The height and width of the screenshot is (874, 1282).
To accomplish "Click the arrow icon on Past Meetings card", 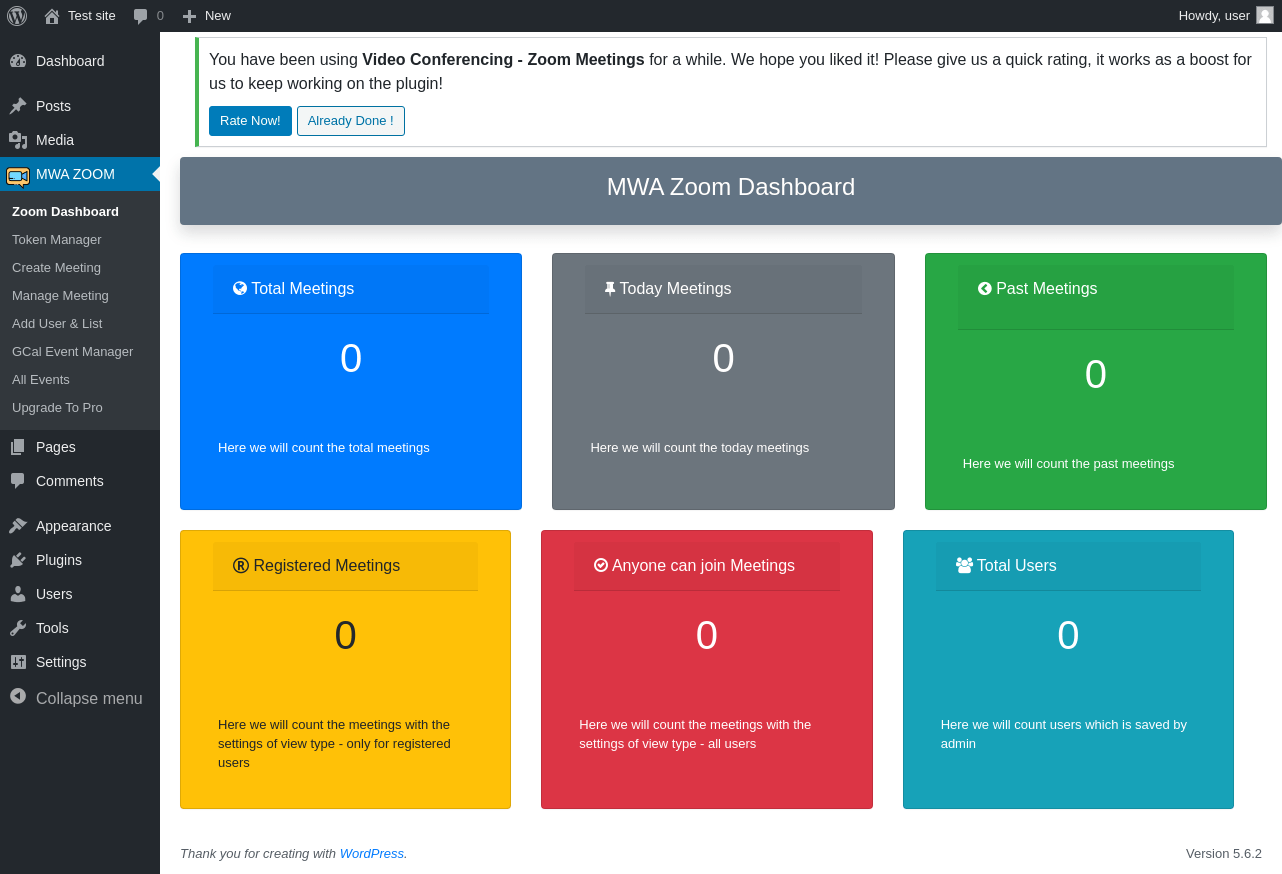I will click(985, 288).
